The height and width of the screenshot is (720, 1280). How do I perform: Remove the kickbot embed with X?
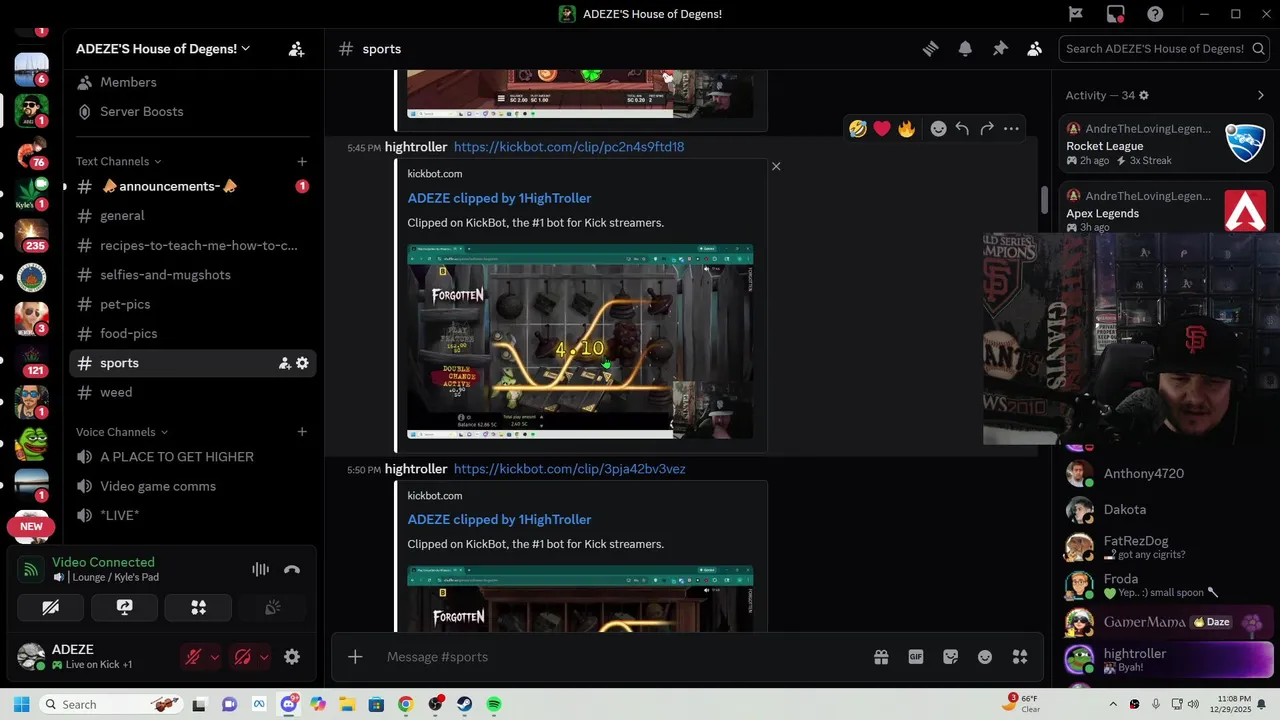(776, 166)
